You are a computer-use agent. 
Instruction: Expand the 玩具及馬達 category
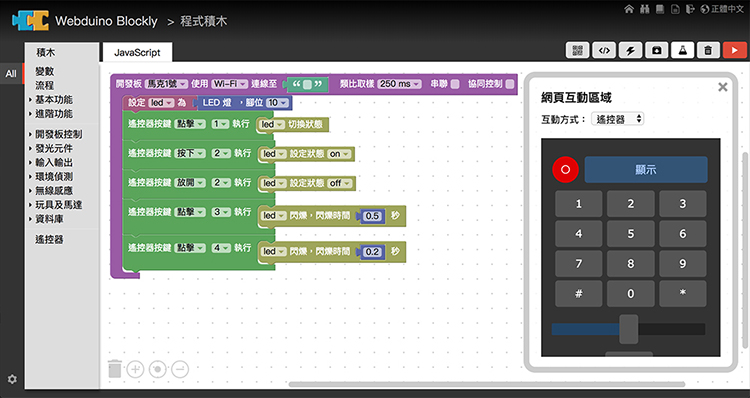coord(58,205)
